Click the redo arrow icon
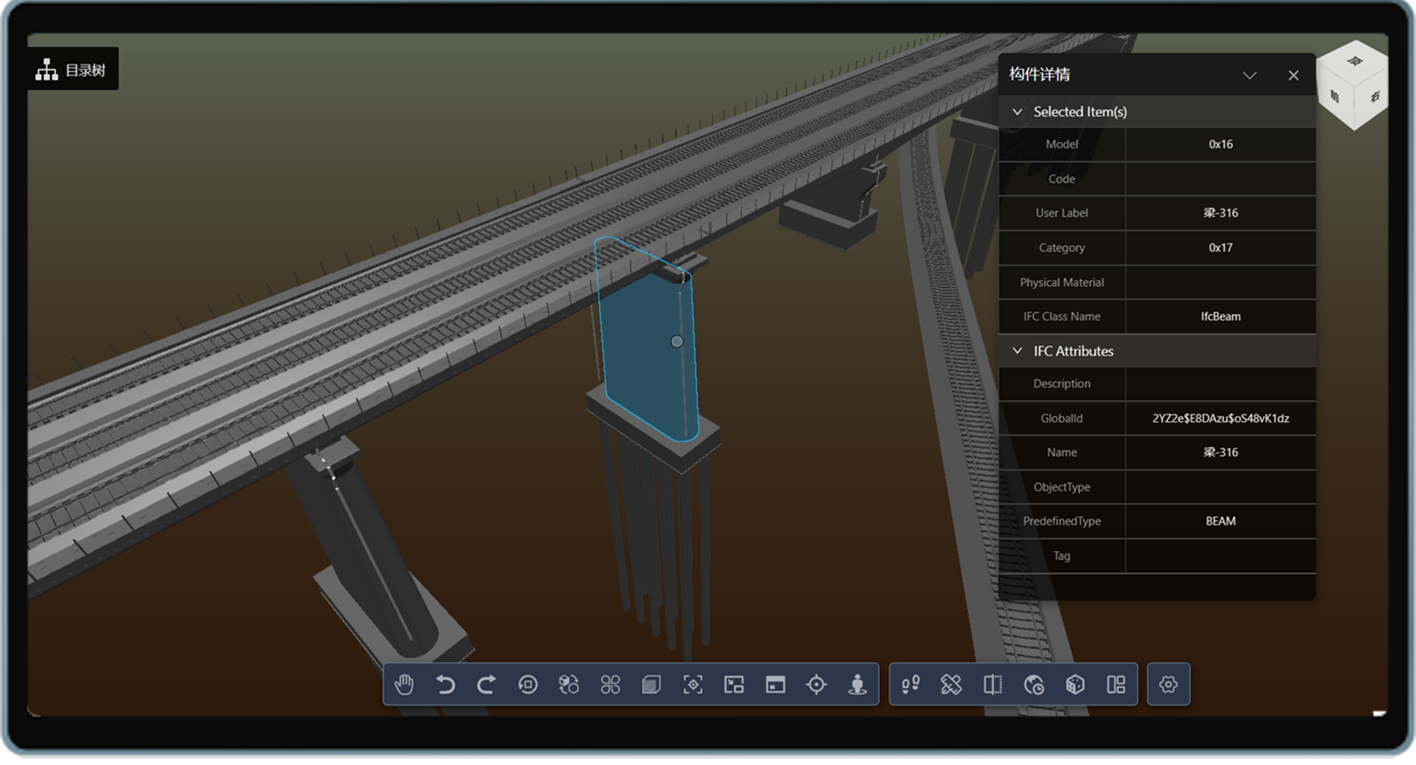1416x765 pixels. [x=486, y=685]
